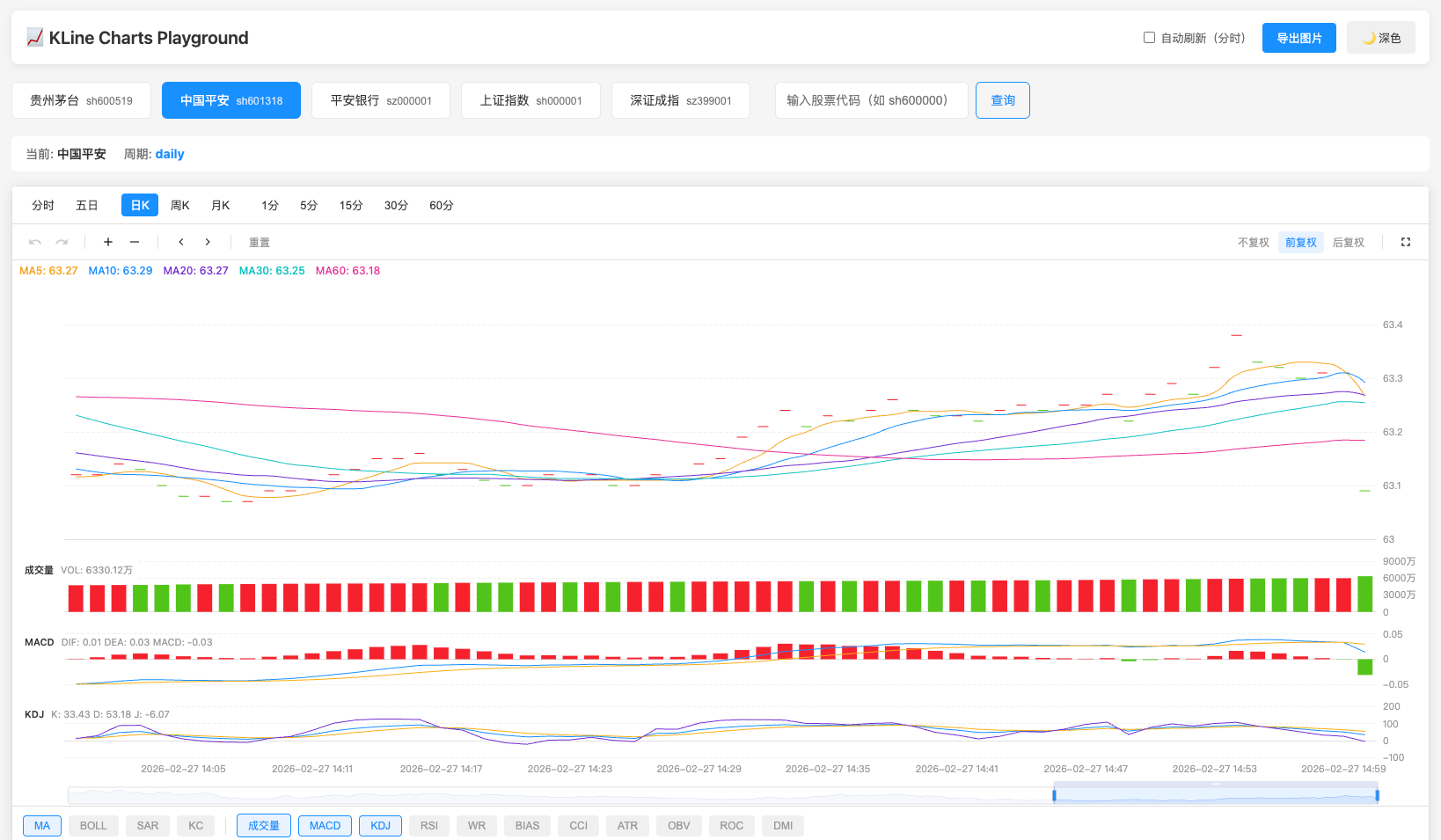Toggle the MACD indicator off

[x=325, y=826]
